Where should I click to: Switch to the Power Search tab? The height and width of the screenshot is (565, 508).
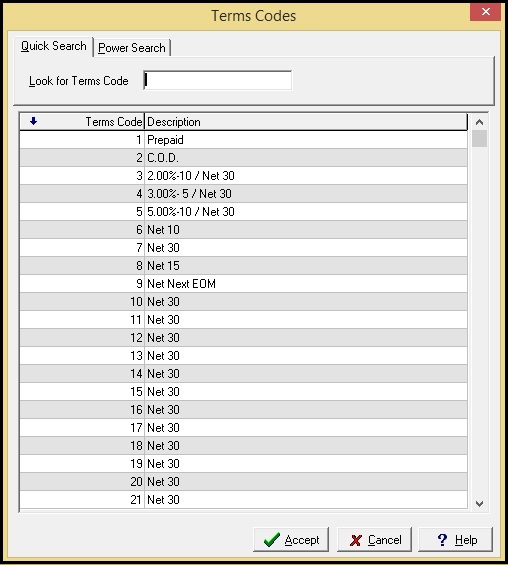132,48
